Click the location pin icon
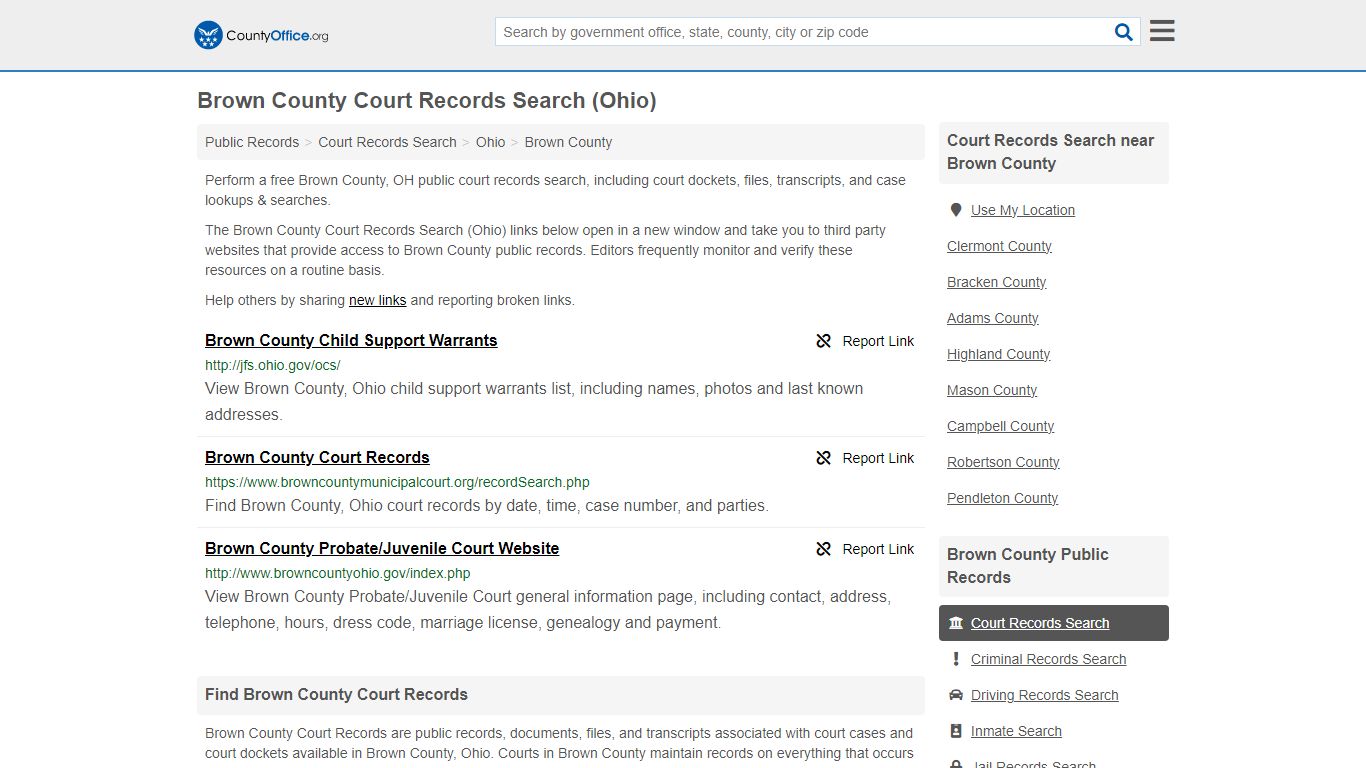The image size is (1366, 768). tap(956, 210)
